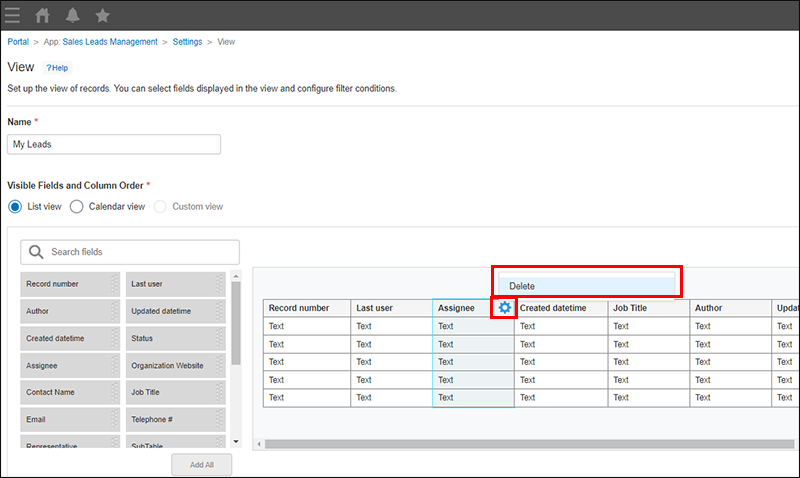Open the favorites star icon
The height and width of the screenshot is (478, 800).
coord(102,15)
